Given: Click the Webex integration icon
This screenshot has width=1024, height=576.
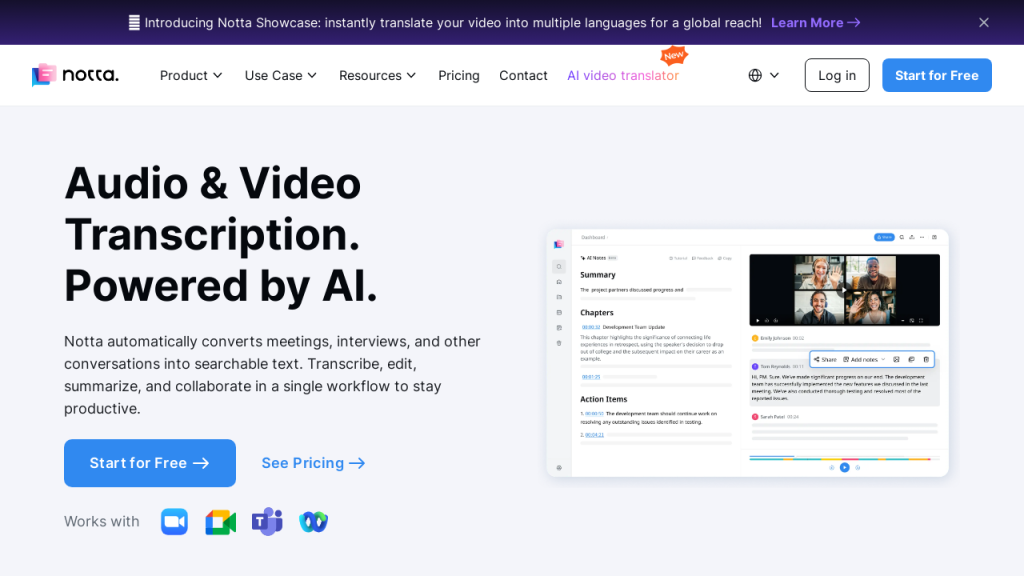Looking at the screenshot, I should [313, 521].
